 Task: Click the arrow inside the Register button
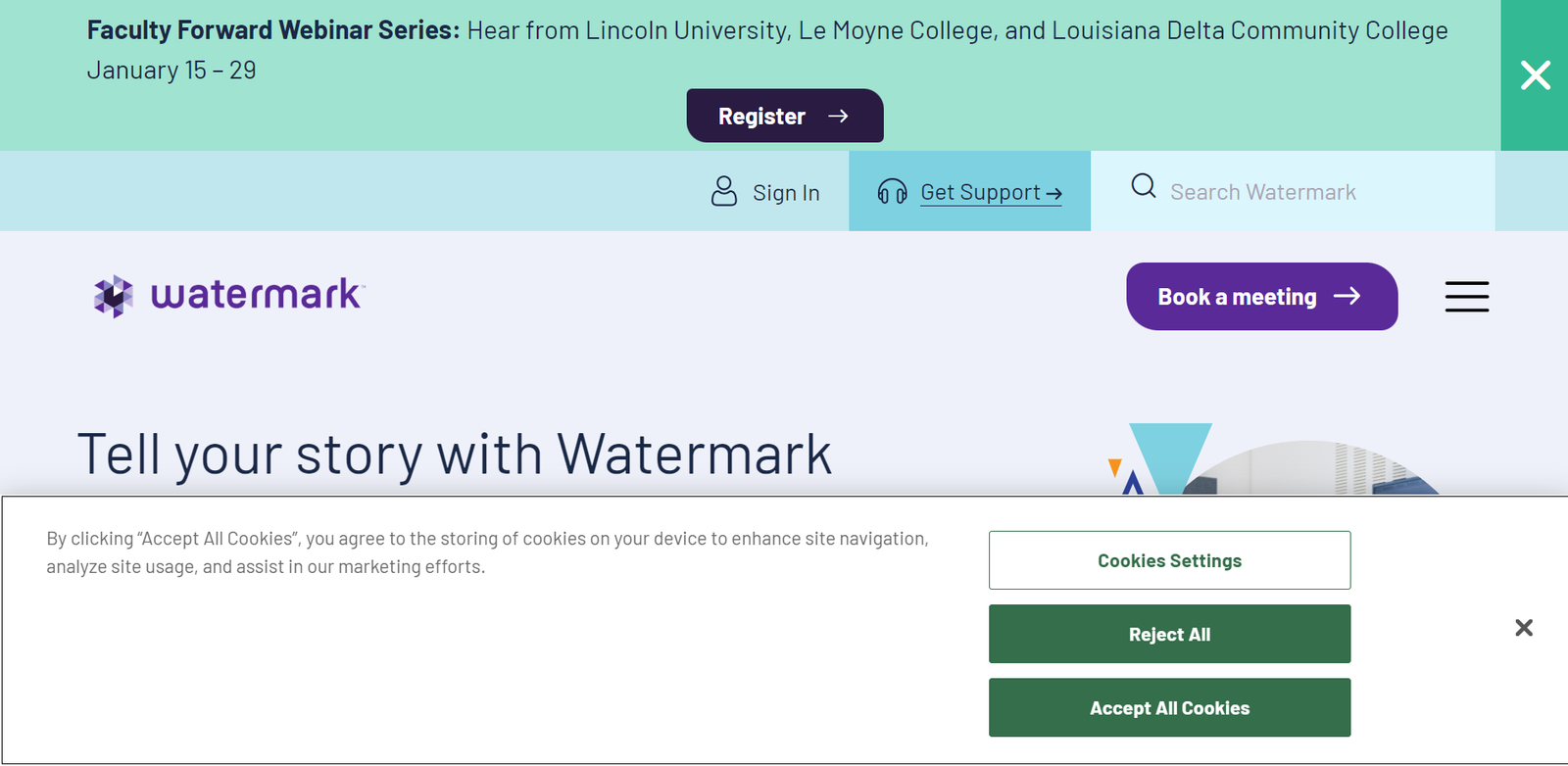(838, 116)
